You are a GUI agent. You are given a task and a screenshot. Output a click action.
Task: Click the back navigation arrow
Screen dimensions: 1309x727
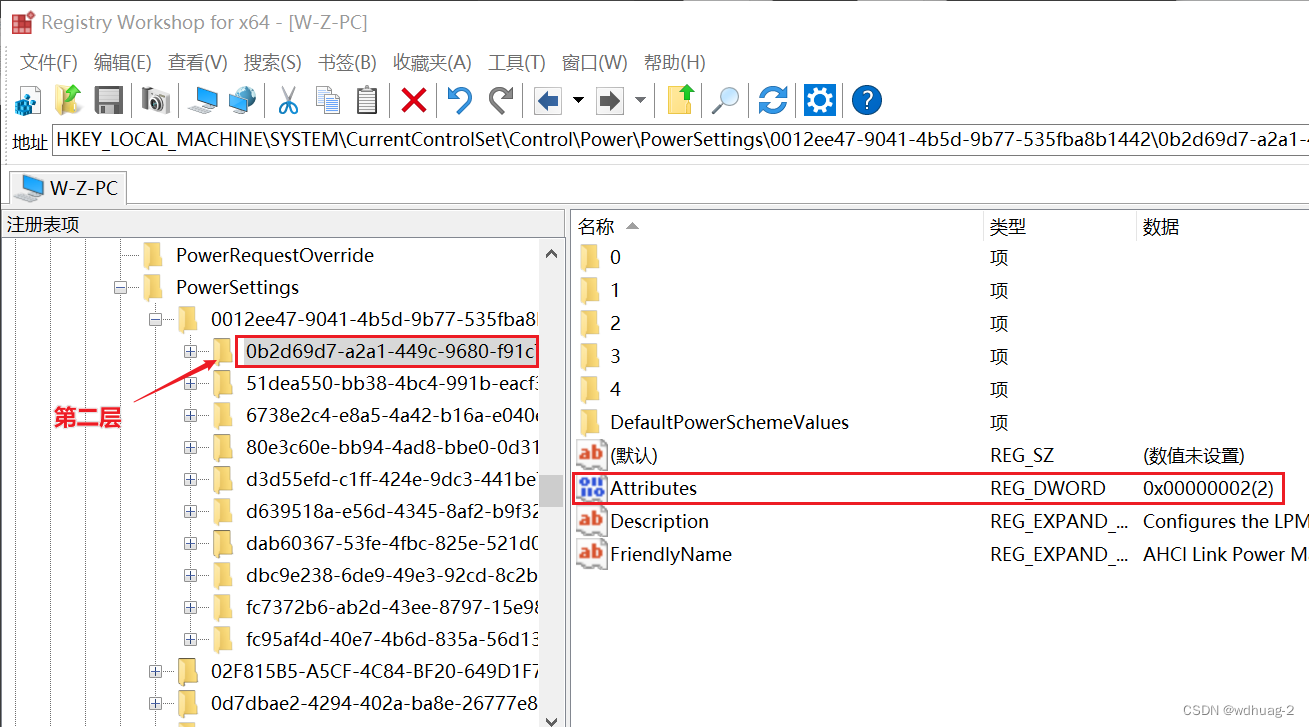coord(548,100)
